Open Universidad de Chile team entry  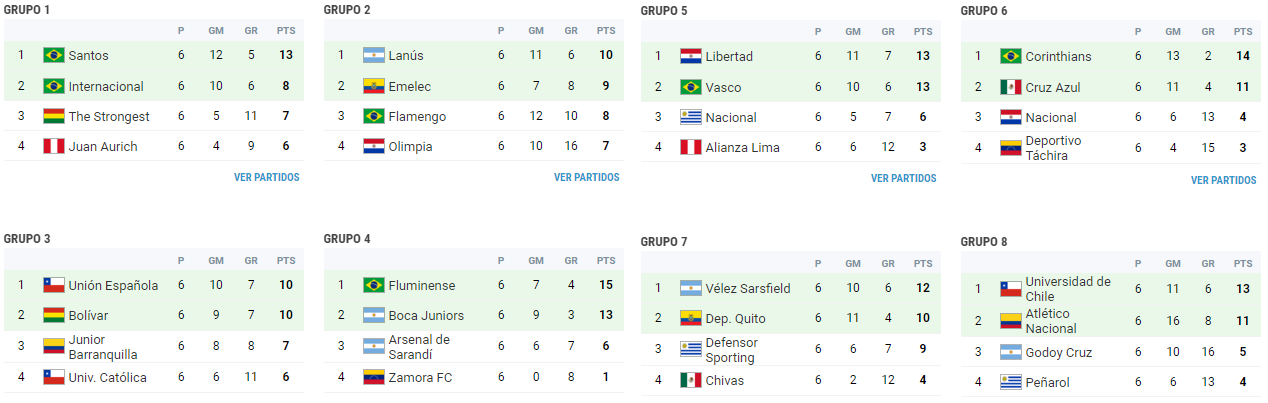pos(1068,288)
